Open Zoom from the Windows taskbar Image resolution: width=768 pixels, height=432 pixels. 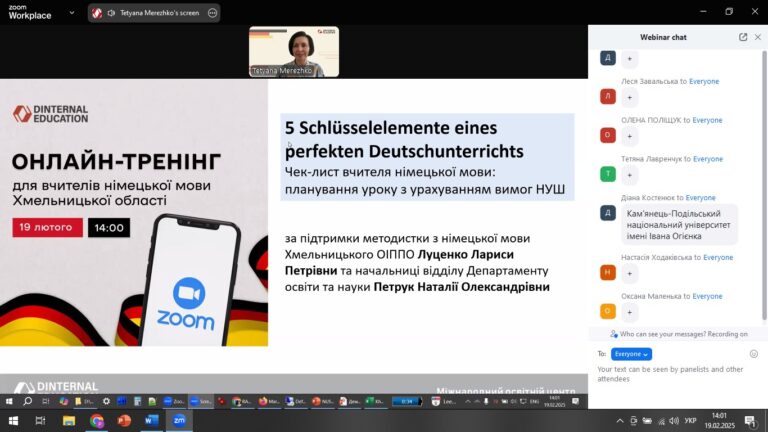(179, 420)
